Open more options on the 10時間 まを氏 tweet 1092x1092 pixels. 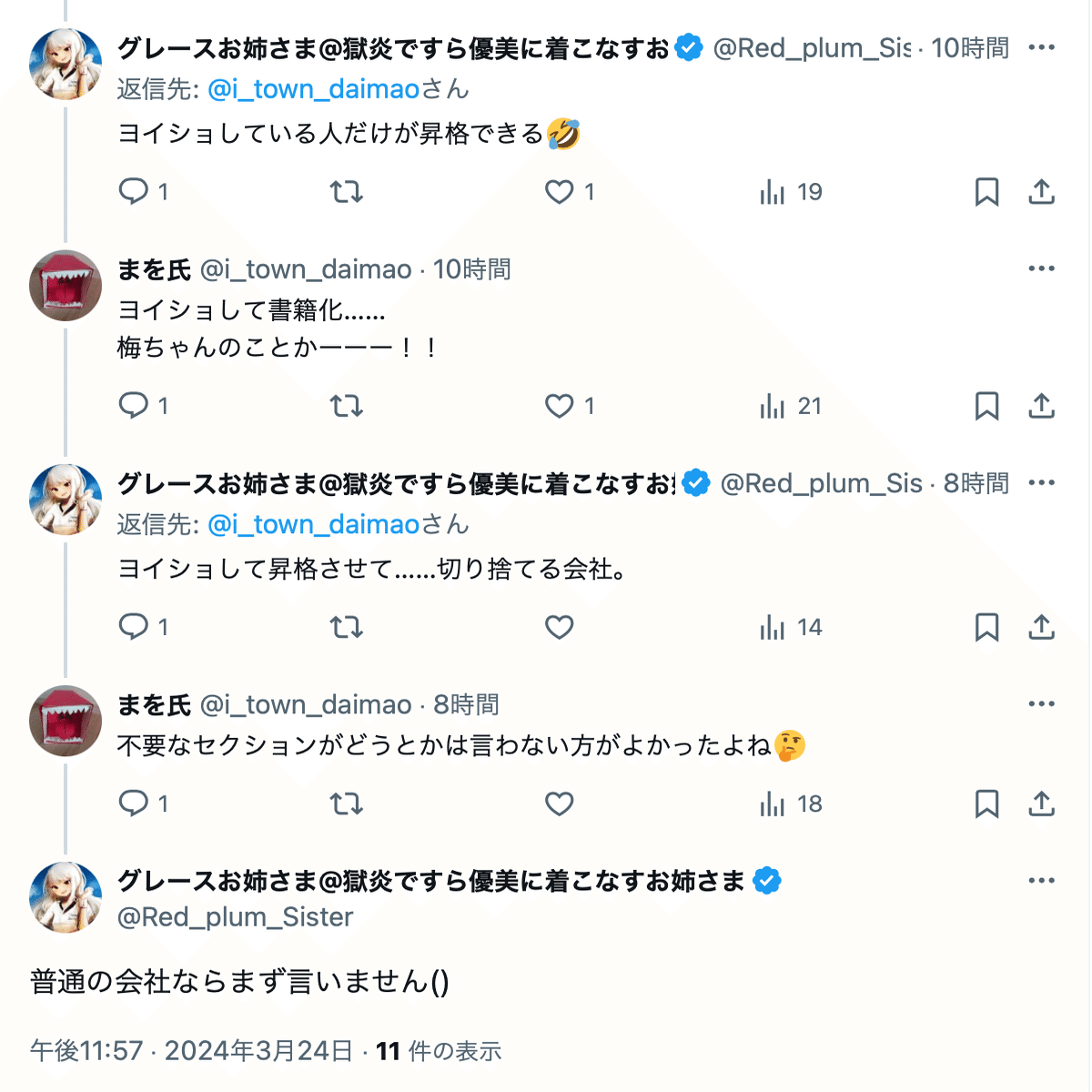pyautogui.click(x=1041, y=269)
